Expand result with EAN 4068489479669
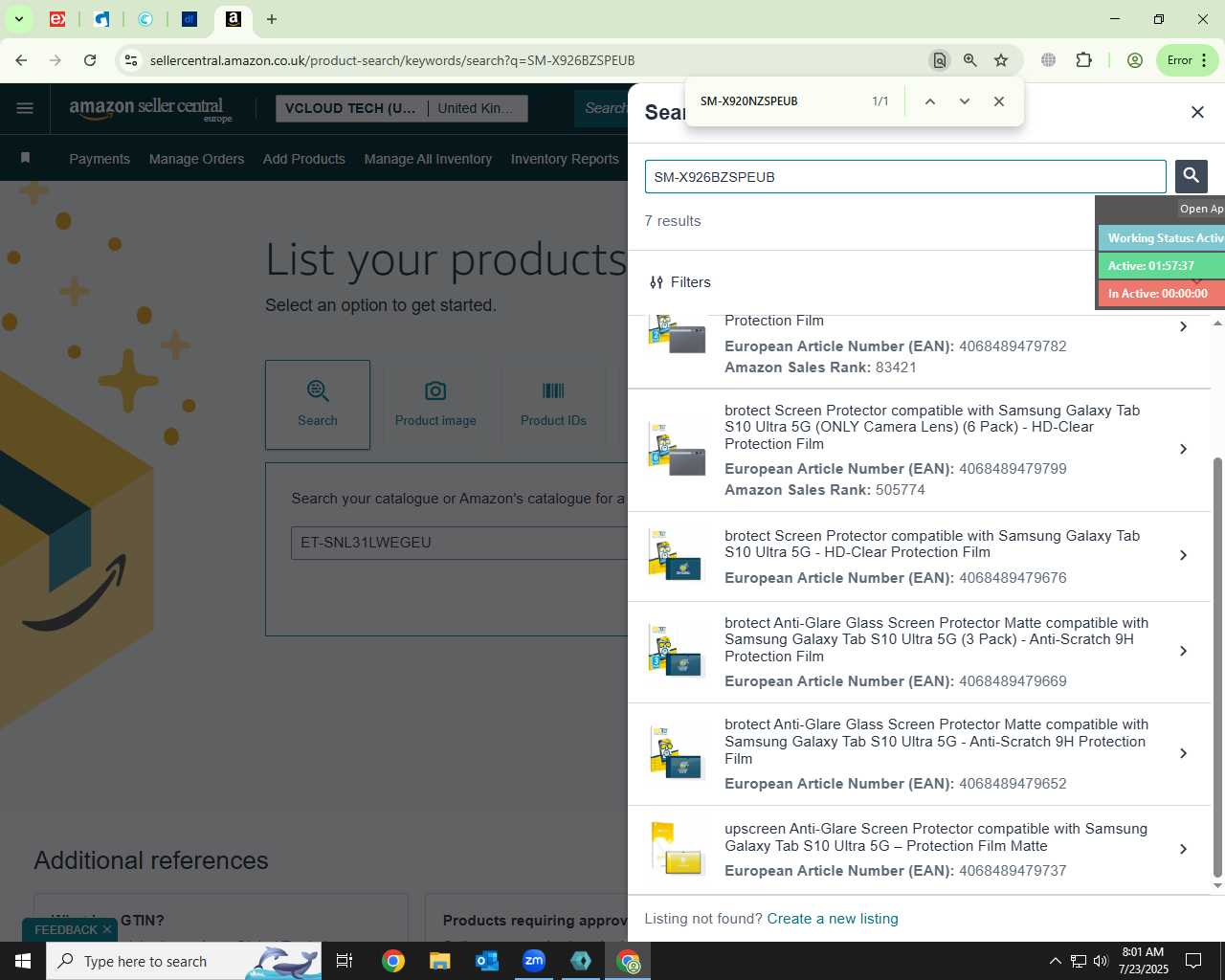Image resolution: width=1225 pixels, height=980 pixels. pyautogui.click(x=1184, y=651)
